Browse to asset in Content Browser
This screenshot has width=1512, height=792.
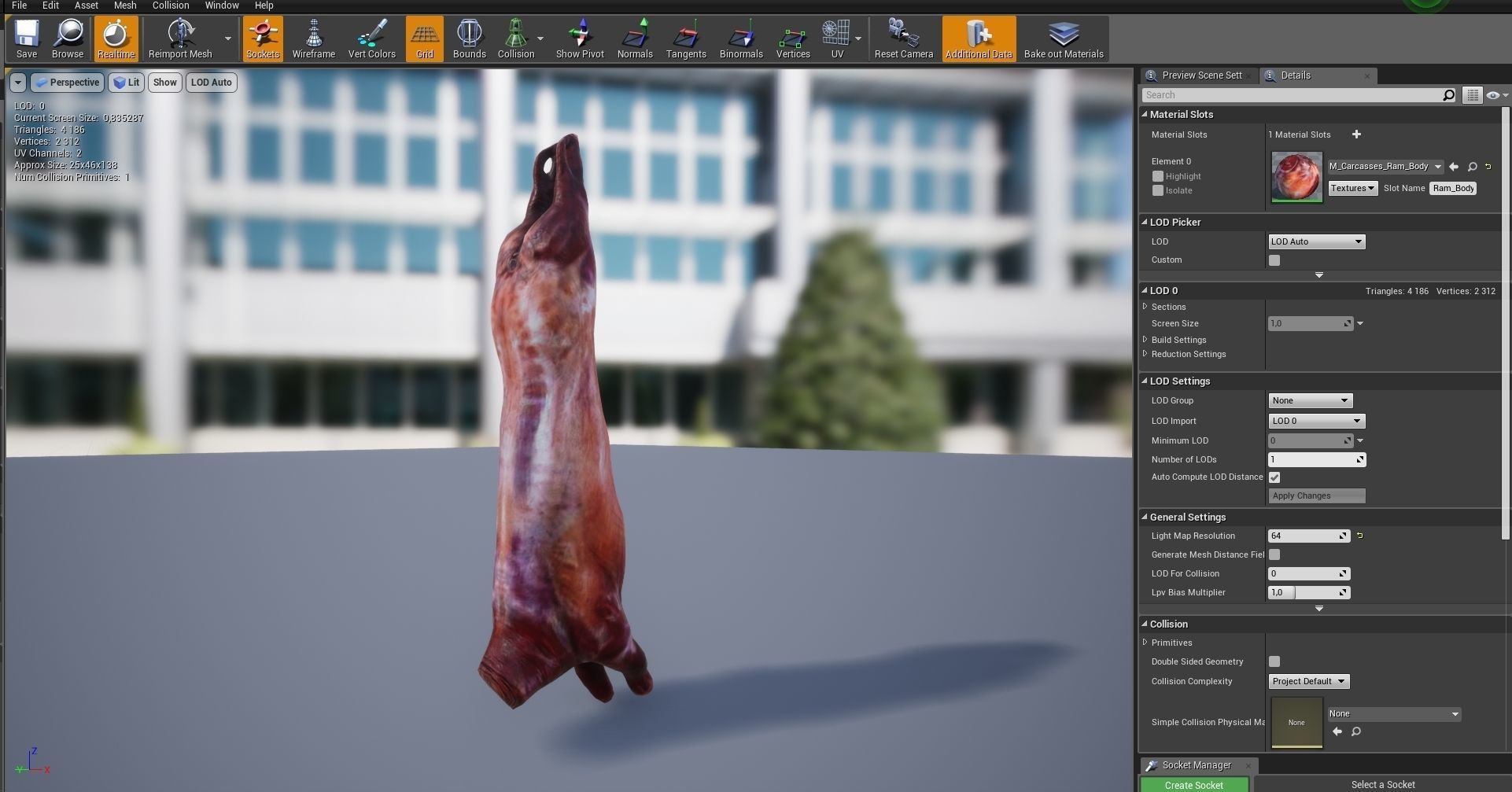[68, 39]
